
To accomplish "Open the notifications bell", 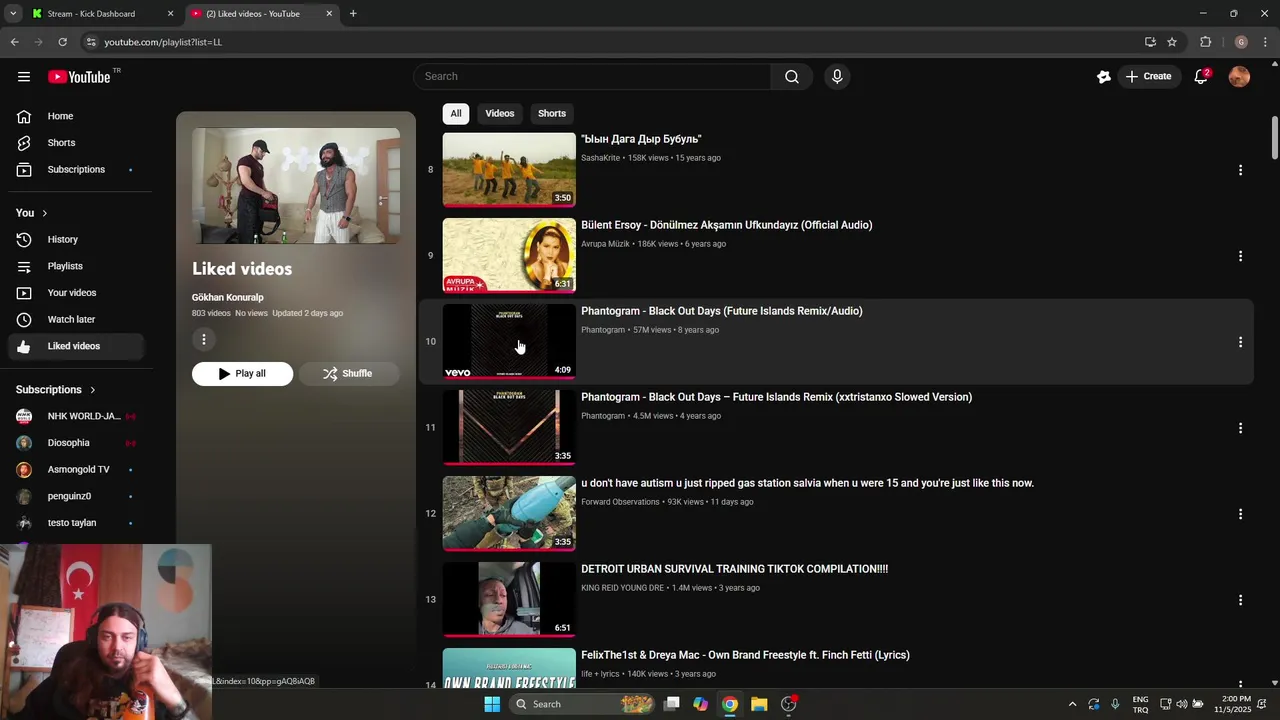I will (x=1201, y=77).
